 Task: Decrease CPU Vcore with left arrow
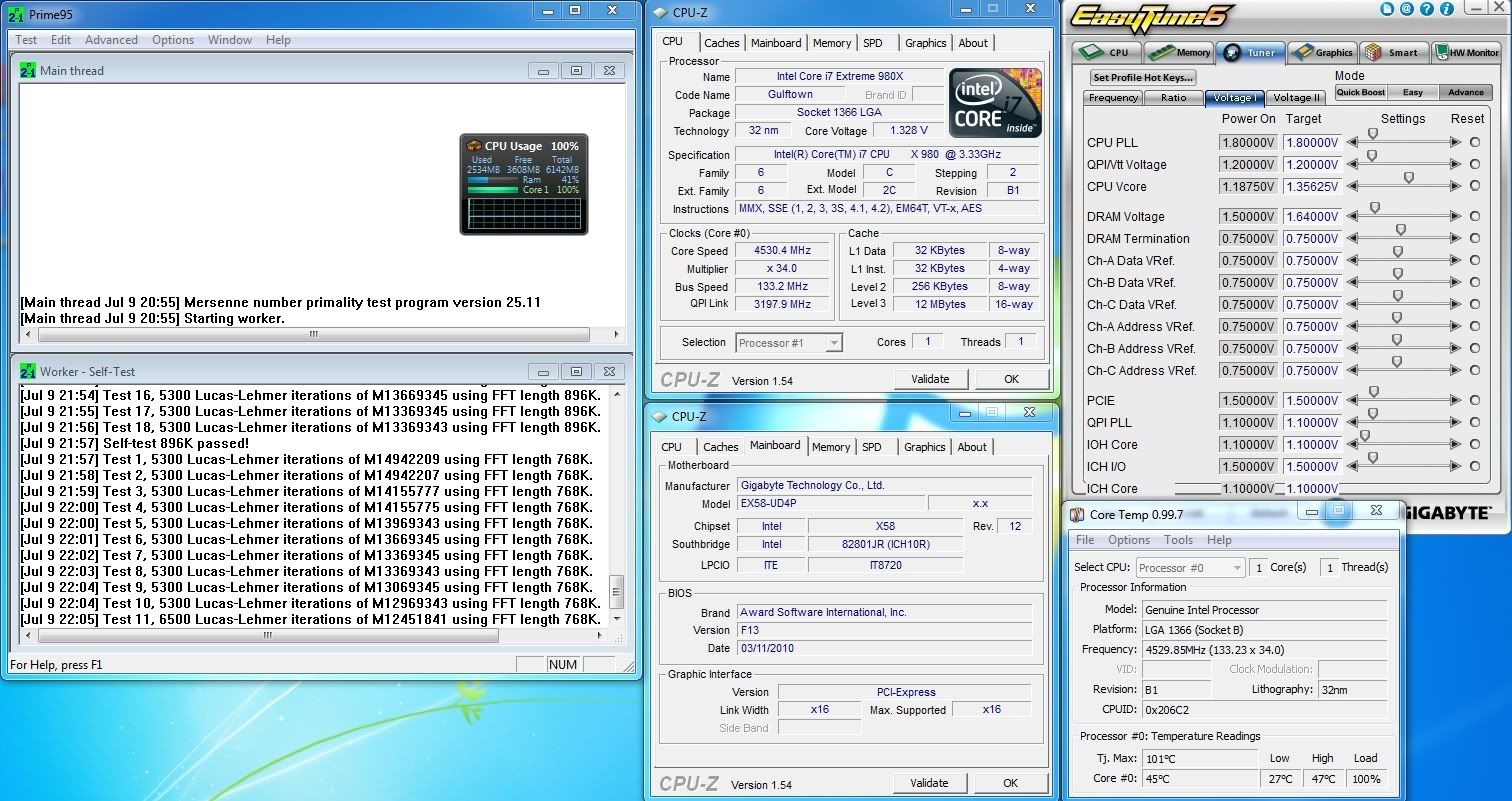tap(1353, 186)
